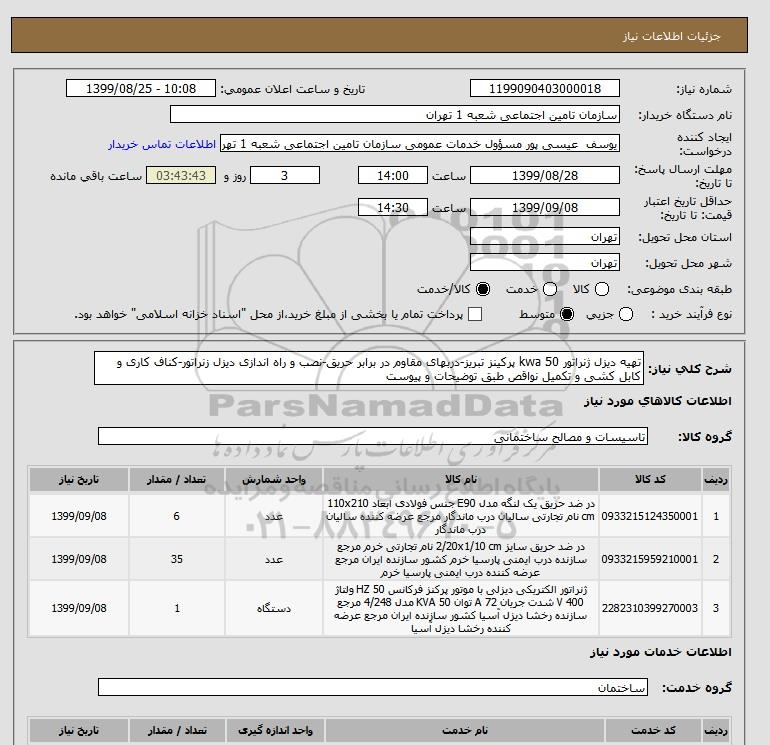The width and height of the screenshot is (770, 745).
Task: Click the Perkins generator item name cell
Action: (461, 608)
